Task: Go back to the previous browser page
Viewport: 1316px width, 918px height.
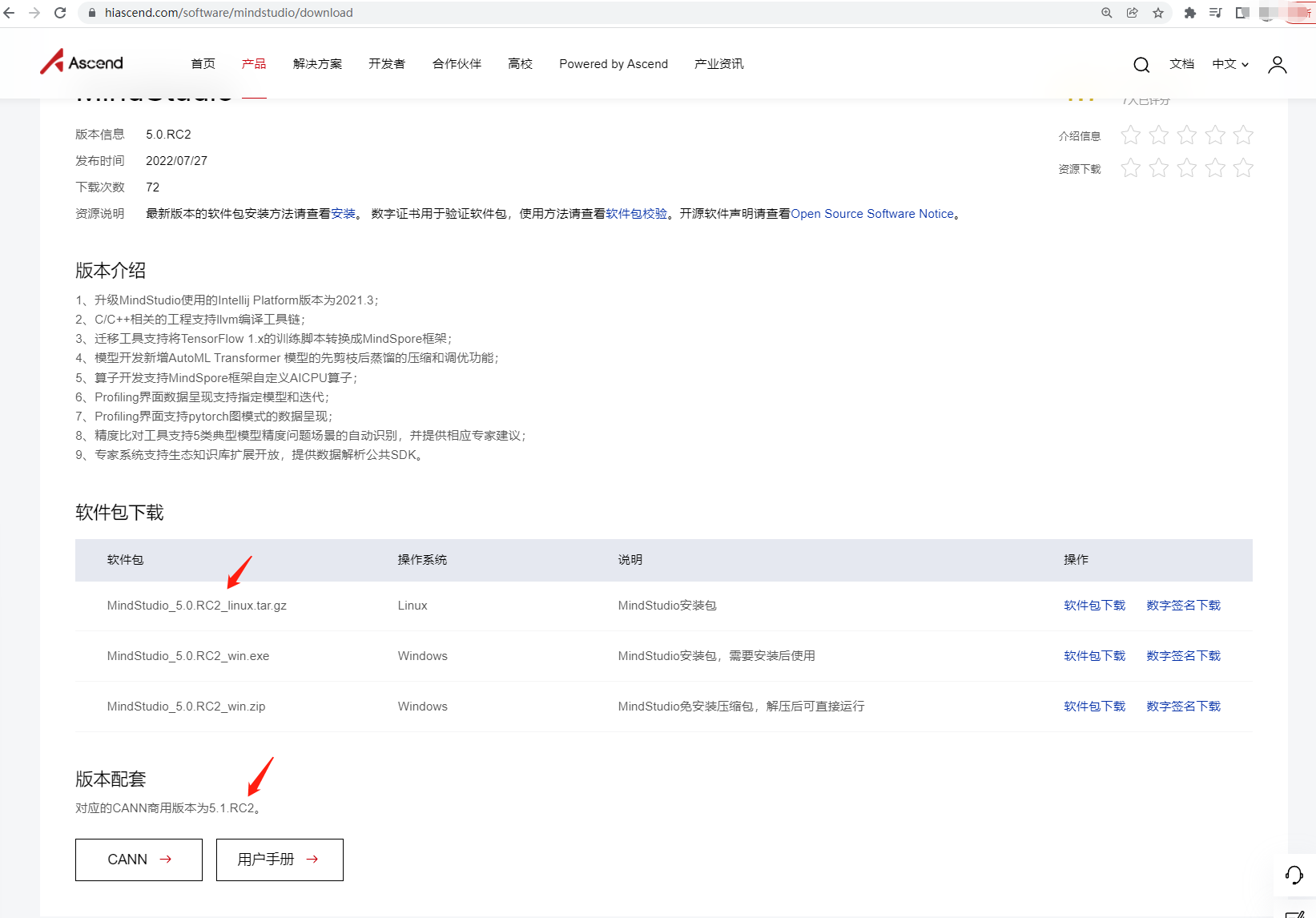Action: click(10, 13)
